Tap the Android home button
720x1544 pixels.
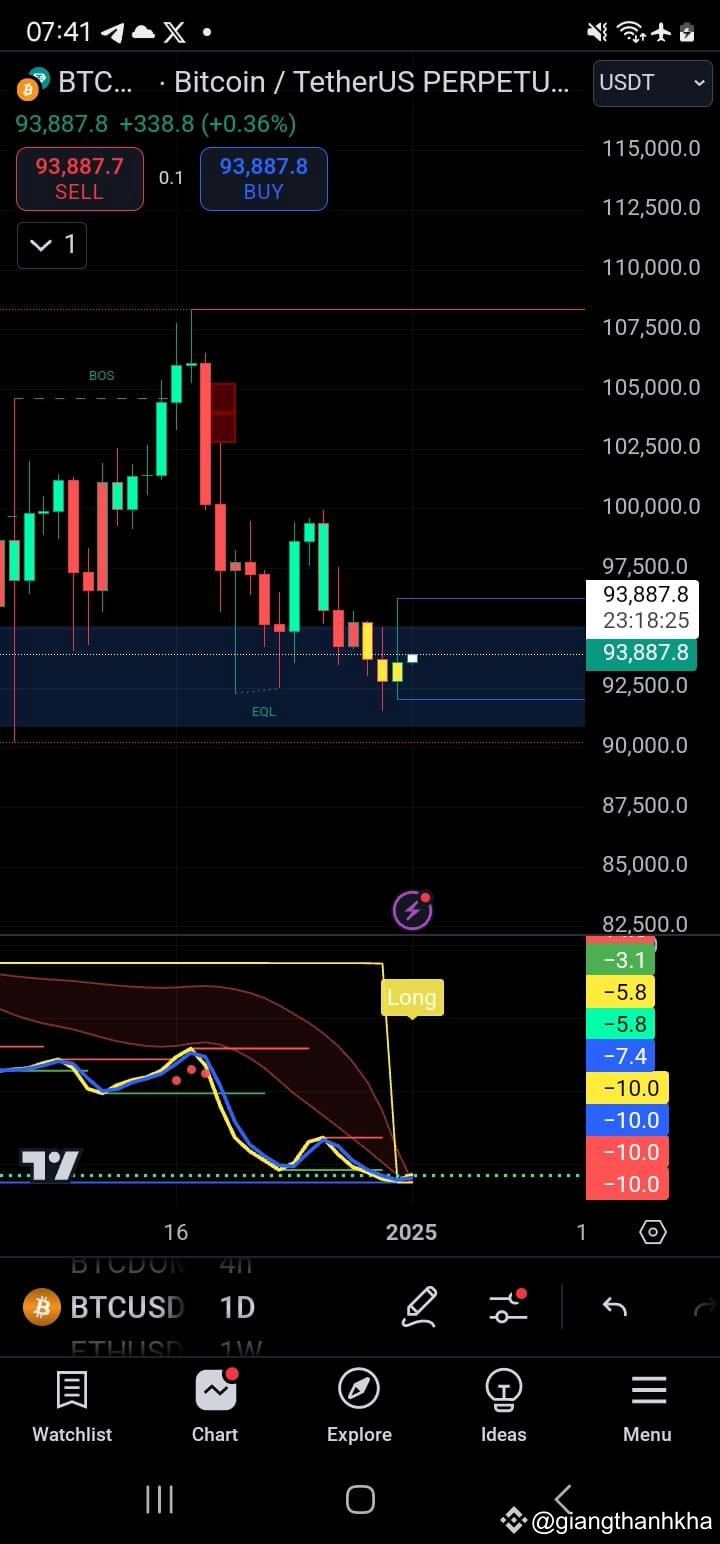pyautogui.click(x=360, y=1499)
